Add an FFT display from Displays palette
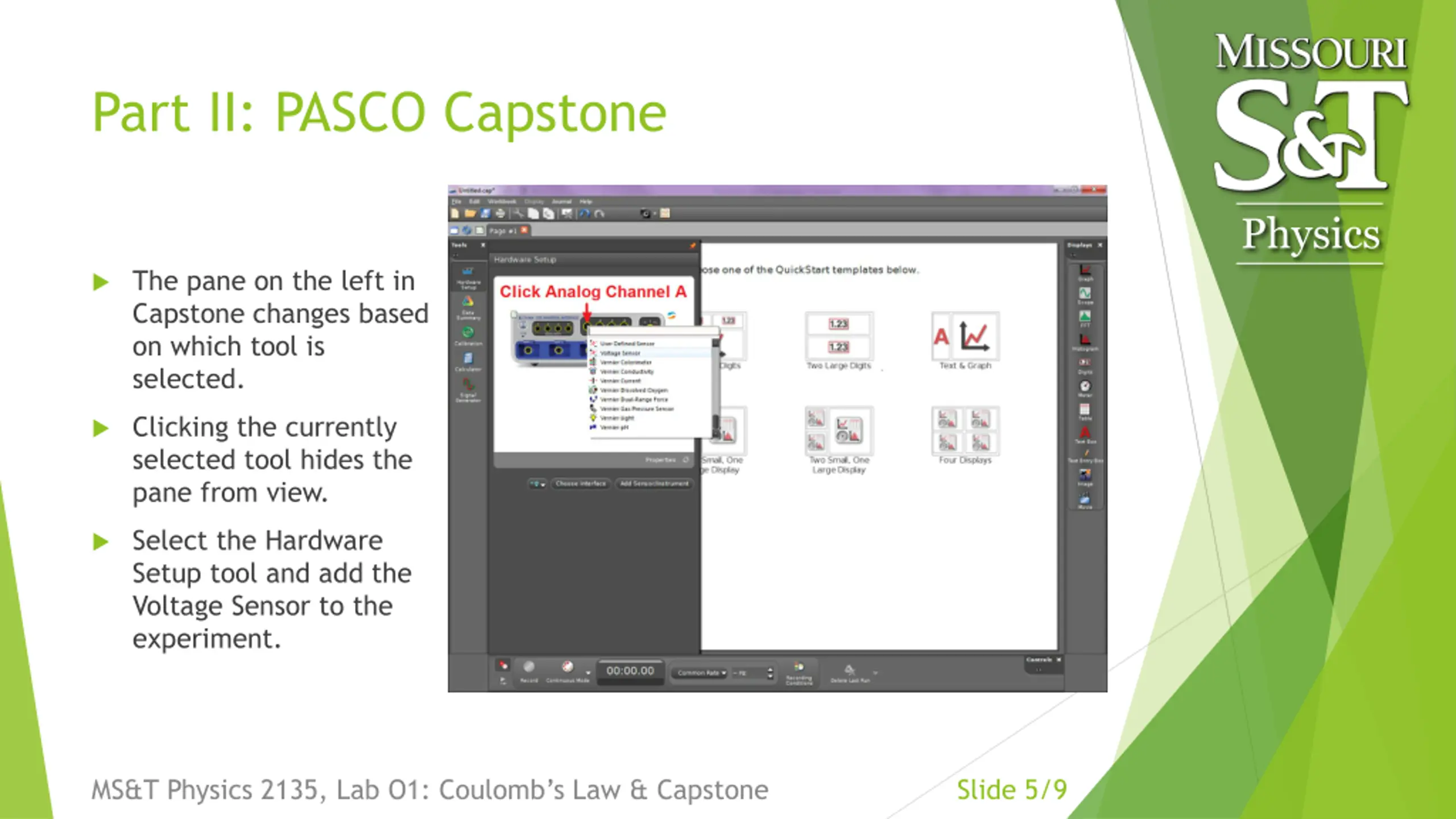Viewport: 1456px width, 819px height. point(1085,319)
